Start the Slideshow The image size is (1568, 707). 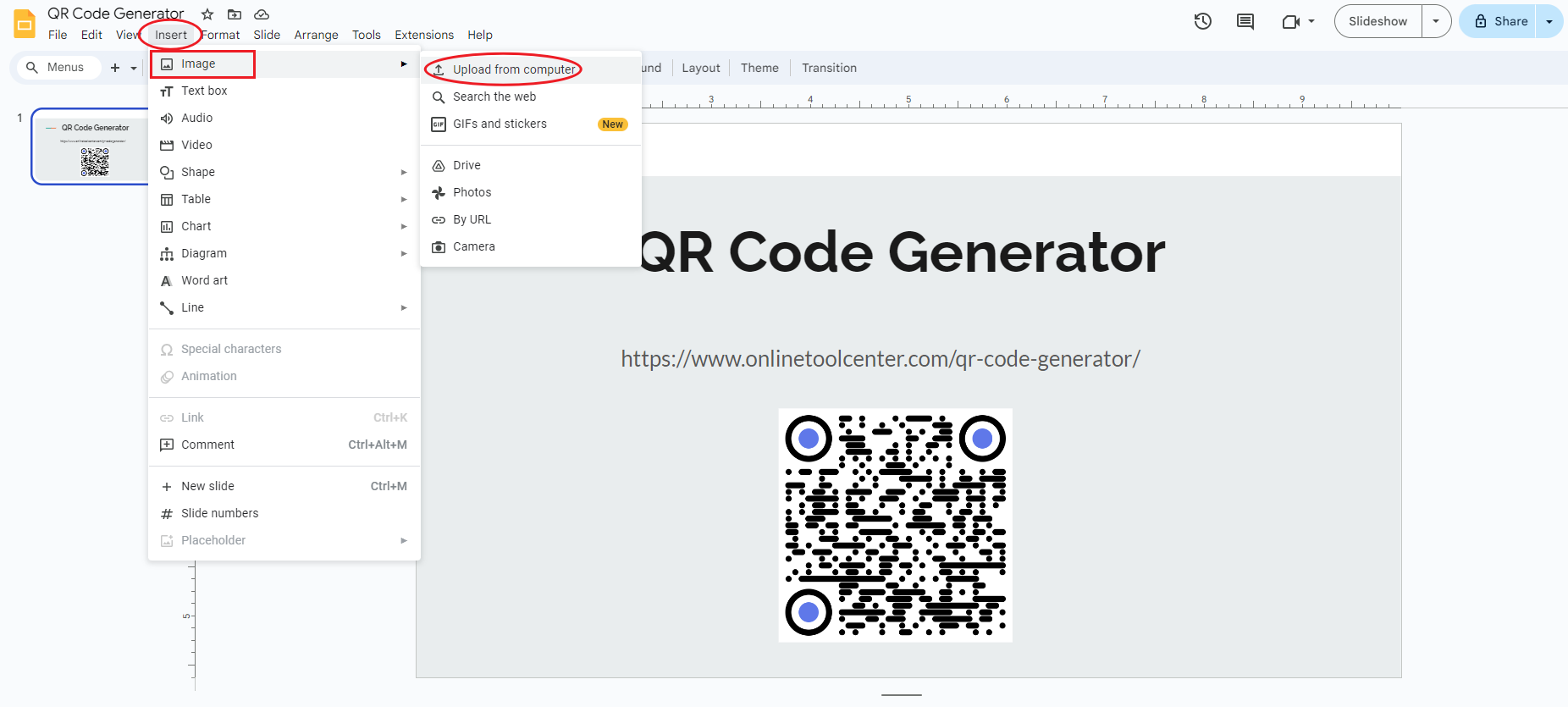(1378, 21)
